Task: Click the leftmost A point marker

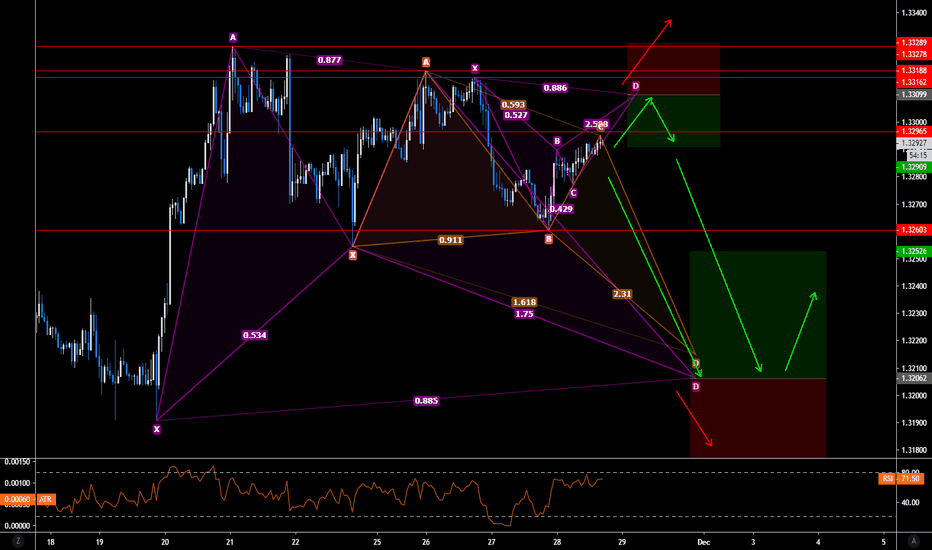Action: click(233, 37)
